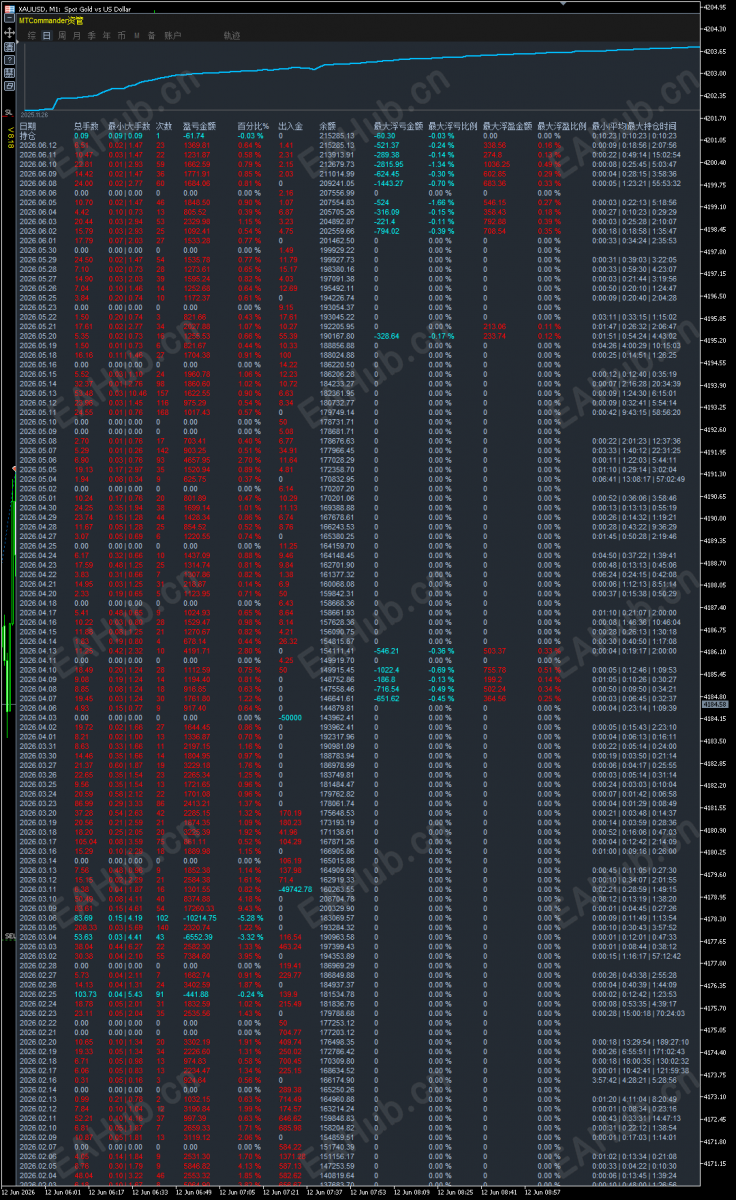Click the 最大浮亏比例 column header
Screen dimensions: 736x1200
click(452, 126)
